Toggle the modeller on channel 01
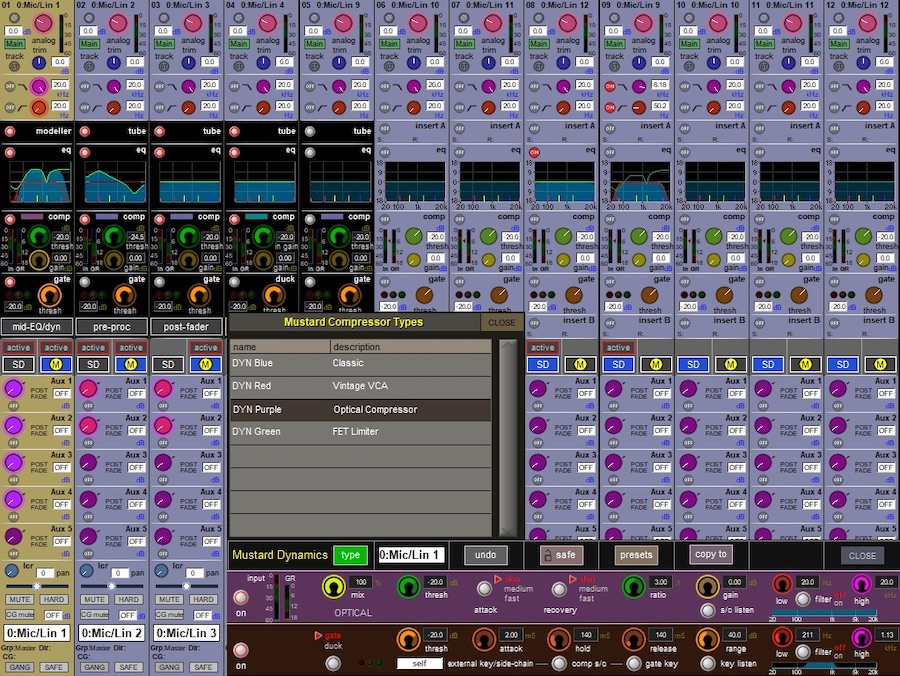This screenshot has height=676, width=900. point(10,131)
